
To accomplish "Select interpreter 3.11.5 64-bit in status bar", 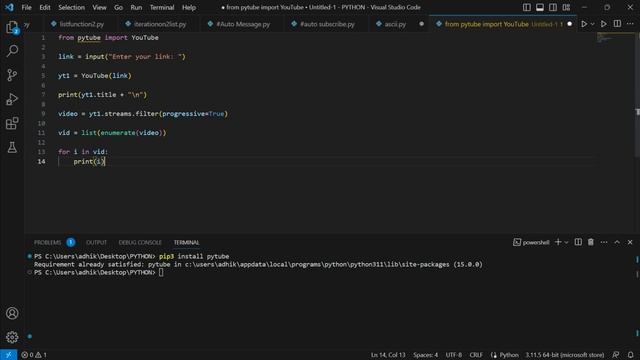I will (564, 355).
